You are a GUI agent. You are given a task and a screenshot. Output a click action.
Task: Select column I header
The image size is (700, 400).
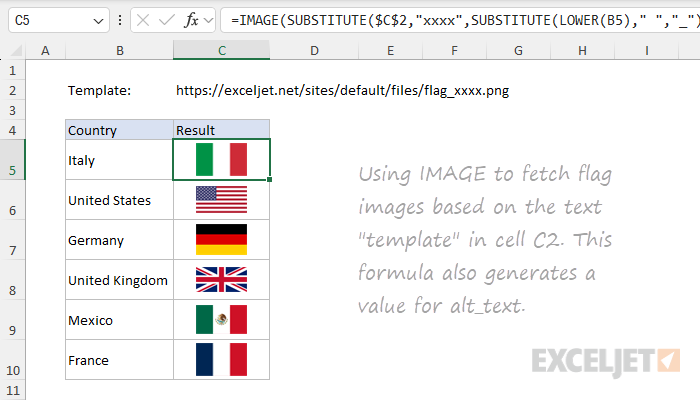(x=646, y=51)
